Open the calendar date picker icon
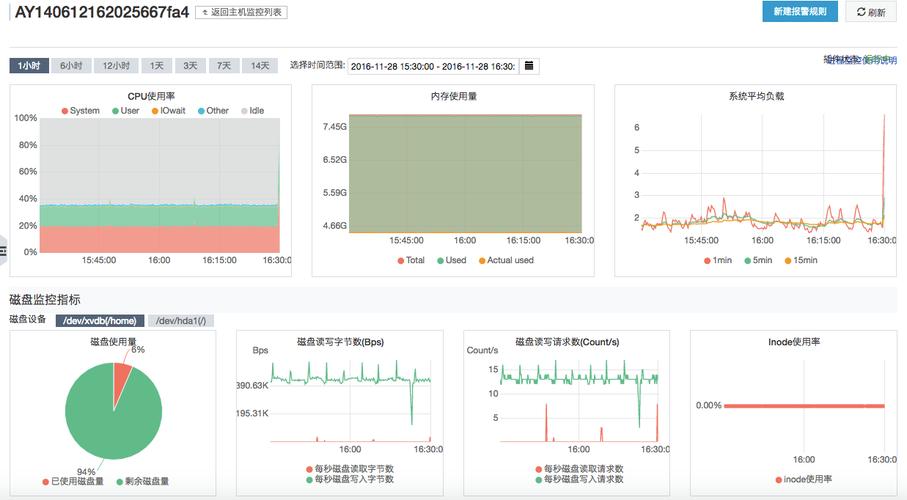Image resolution: width=907 pixels, height=500 pixels. pyautogui.click(x=529, y=66)
